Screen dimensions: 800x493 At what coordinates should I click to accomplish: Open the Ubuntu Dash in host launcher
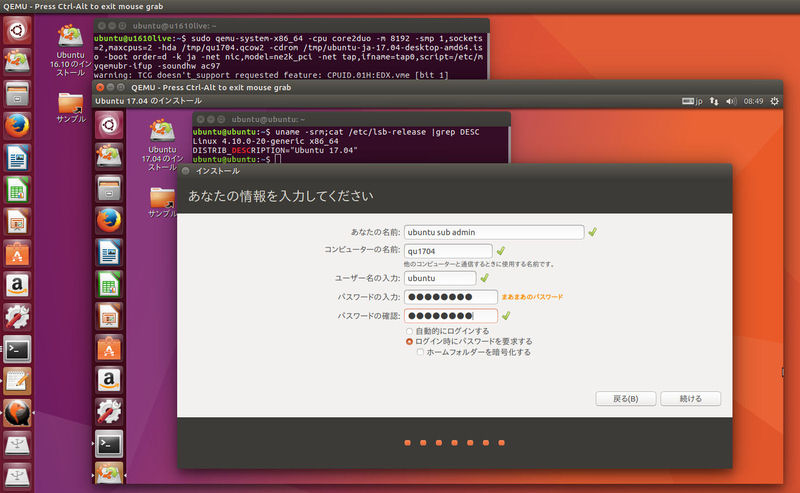pyautogui.click(x=17, y=31)
